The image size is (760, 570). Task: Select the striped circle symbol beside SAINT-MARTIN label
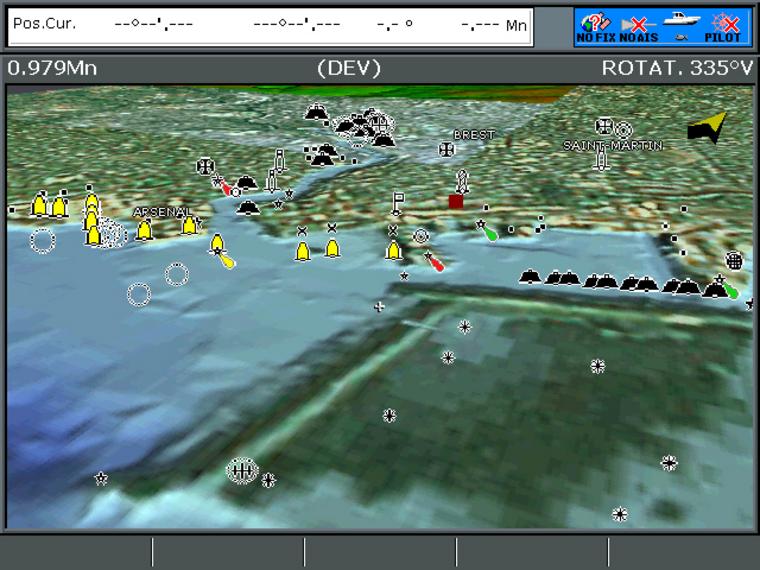click(x=623, y=130)
